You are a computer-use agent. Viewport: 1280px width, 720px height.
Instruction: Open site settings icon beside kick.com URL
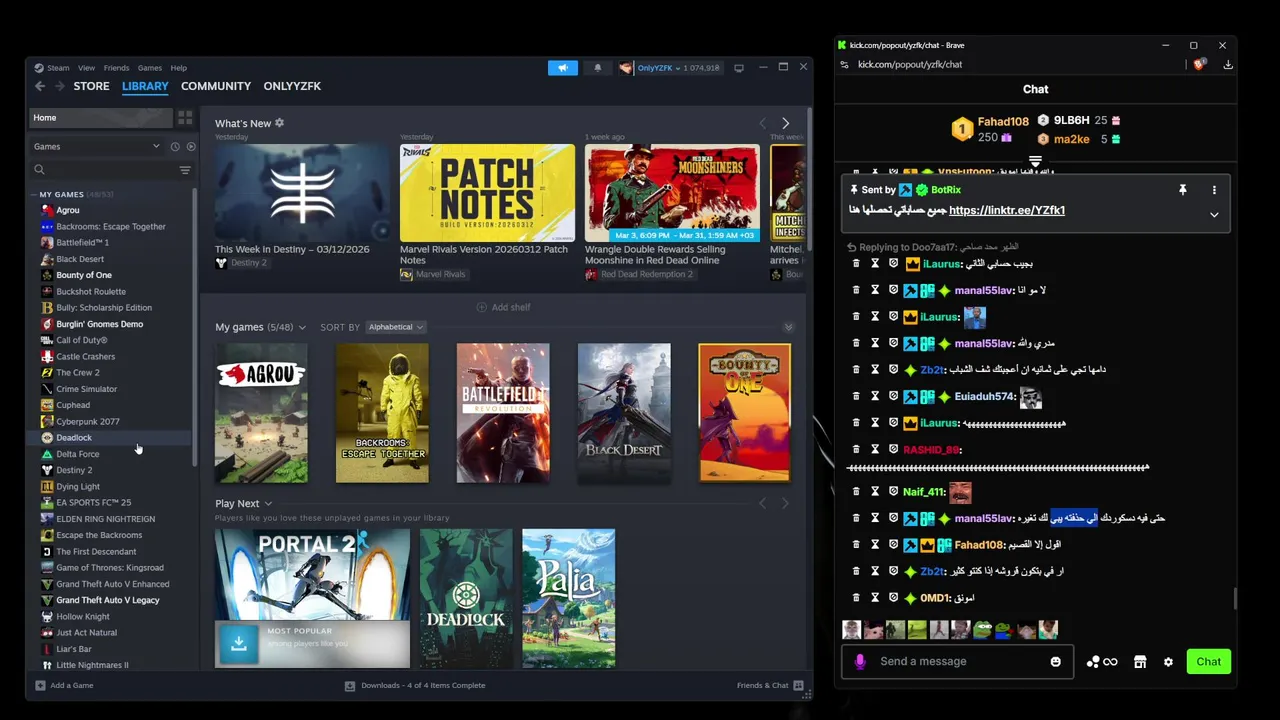844,64
